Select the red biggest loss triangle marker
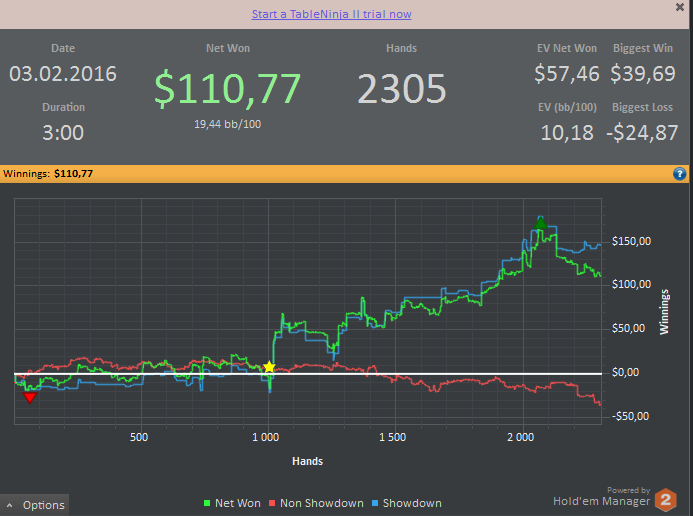This screenshot has width=693, height=516. point(30,398)
